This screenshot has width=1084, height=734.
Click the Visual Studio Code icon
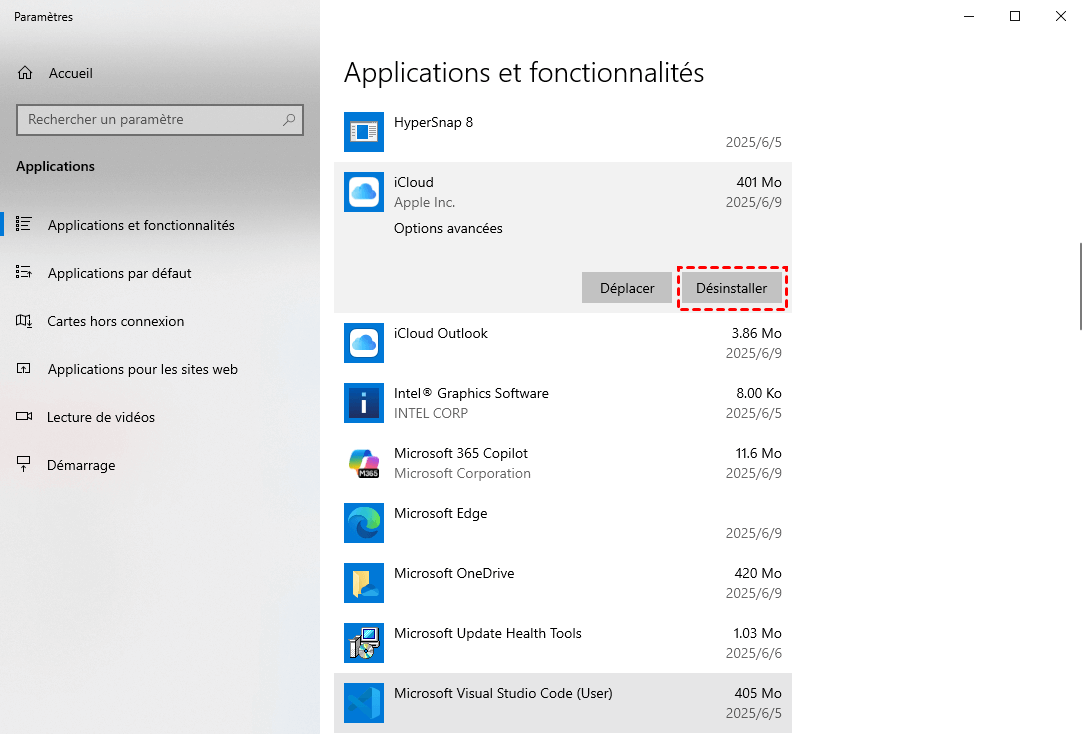pyautogui.click(x=363, y=703)
